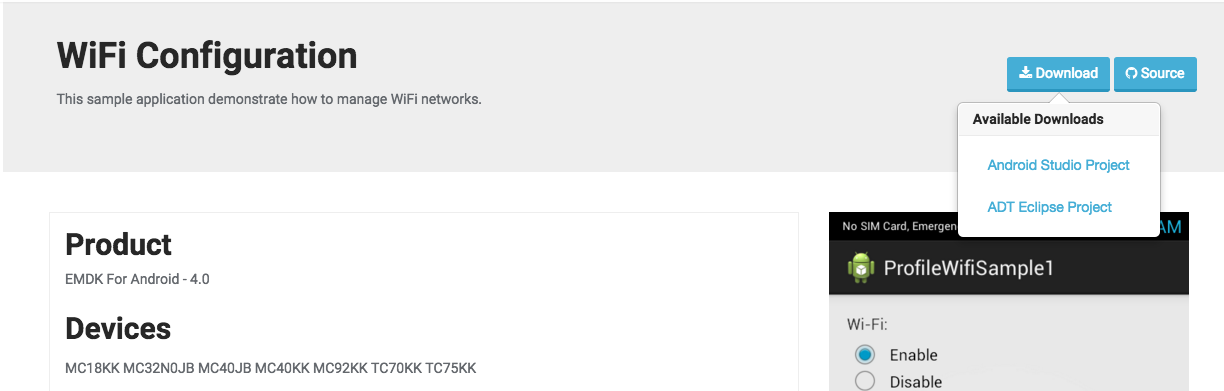
Task: Choose ADT Eclipse Project download
Action: tap(1049, 207)
